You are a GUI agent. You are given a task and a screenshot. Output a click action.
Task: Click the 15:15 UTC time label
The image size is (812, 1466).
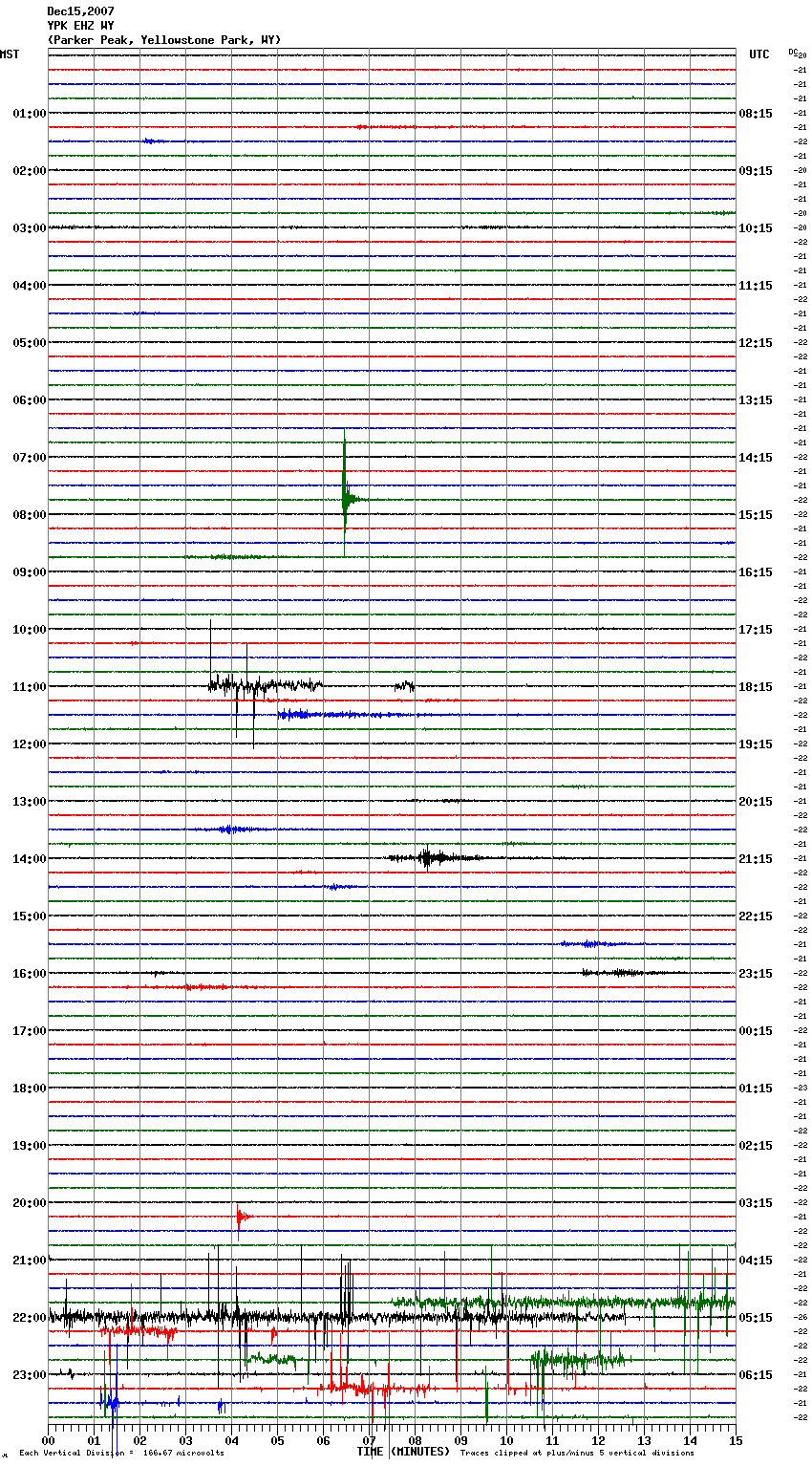pos(756,515)
